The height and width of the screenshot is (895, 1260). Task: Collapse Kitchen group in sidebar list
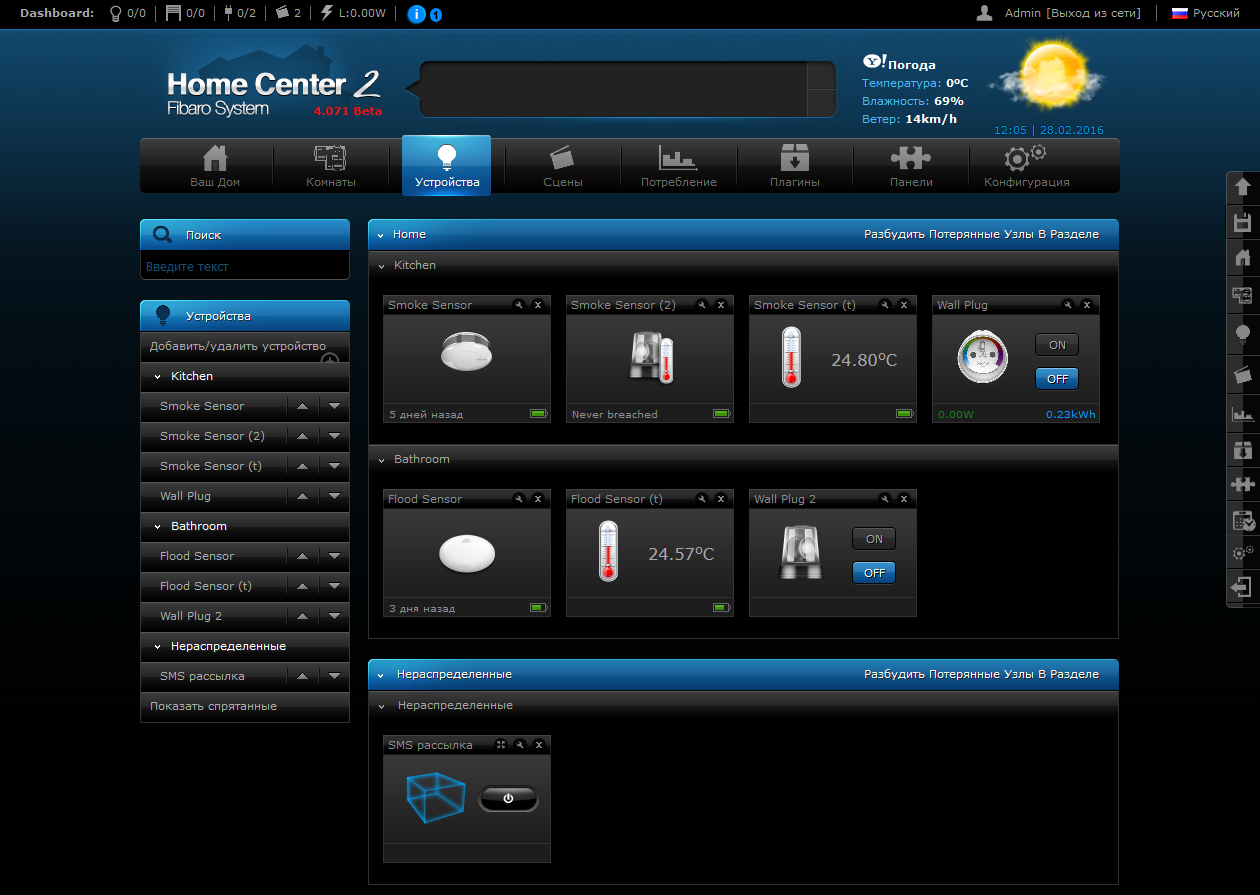click(x=158, y=377)
